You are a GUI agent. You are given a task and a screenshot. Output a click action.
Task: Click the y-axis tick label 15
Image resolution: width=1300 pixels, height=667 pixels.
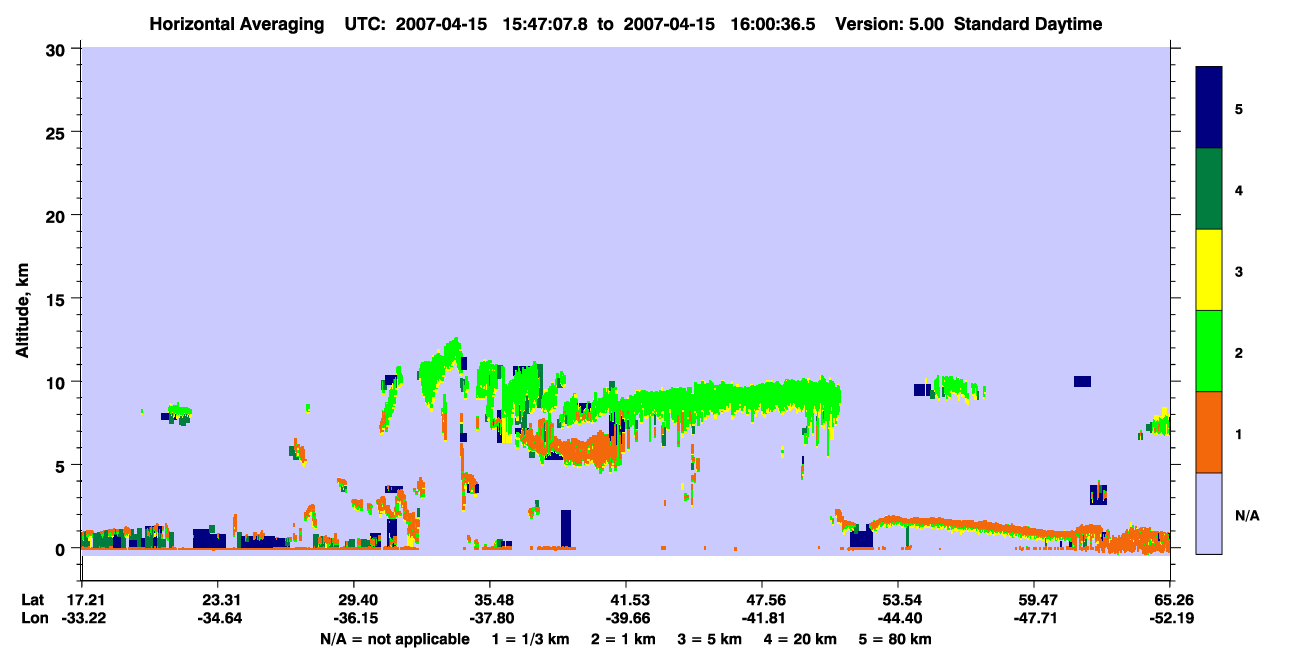[58, 299]
